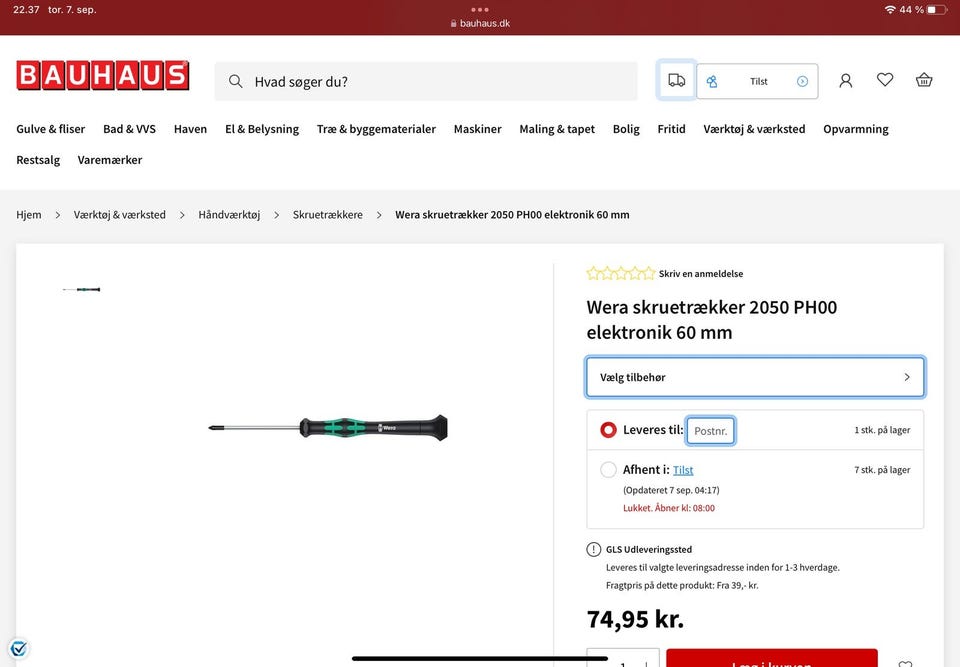Open the 'El & Belysning' menu
Viewport: 960px width, 667px height.
coord(262,129)
